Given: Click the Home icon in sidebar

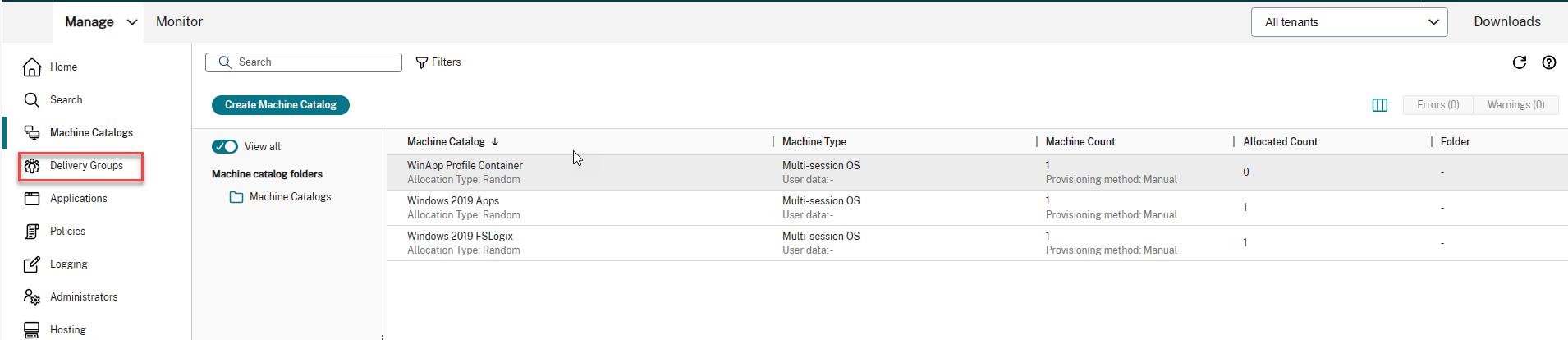Looking at the screenshot, I should pos(32,67).
